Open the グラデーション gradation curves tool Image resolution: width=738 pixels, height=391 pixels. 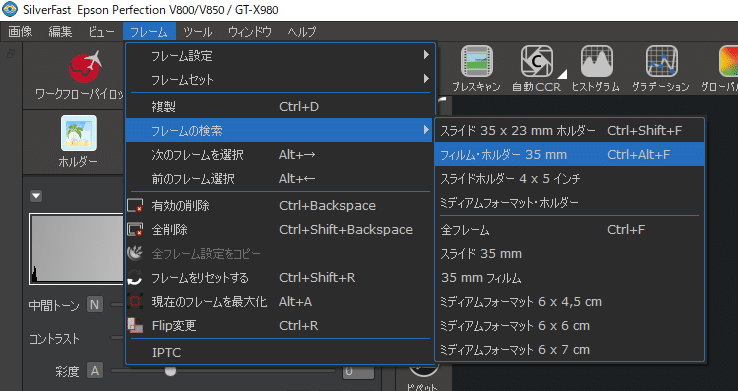(x=661, y=61)
